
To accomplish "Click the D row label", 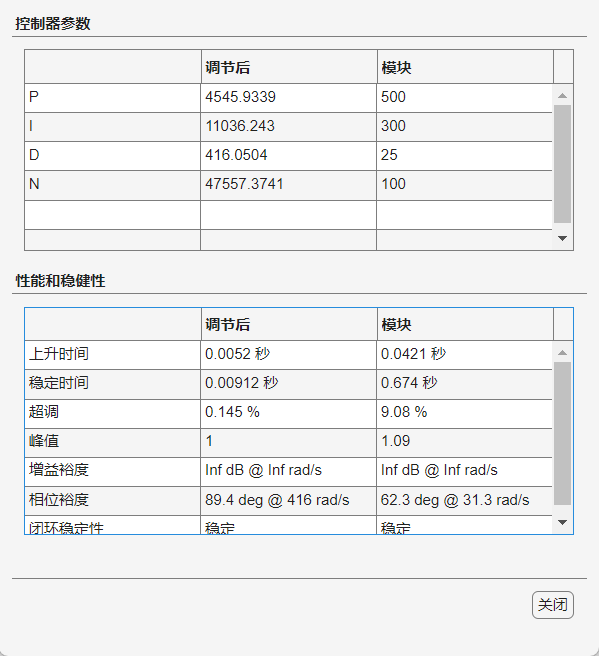I will point(34,155).
